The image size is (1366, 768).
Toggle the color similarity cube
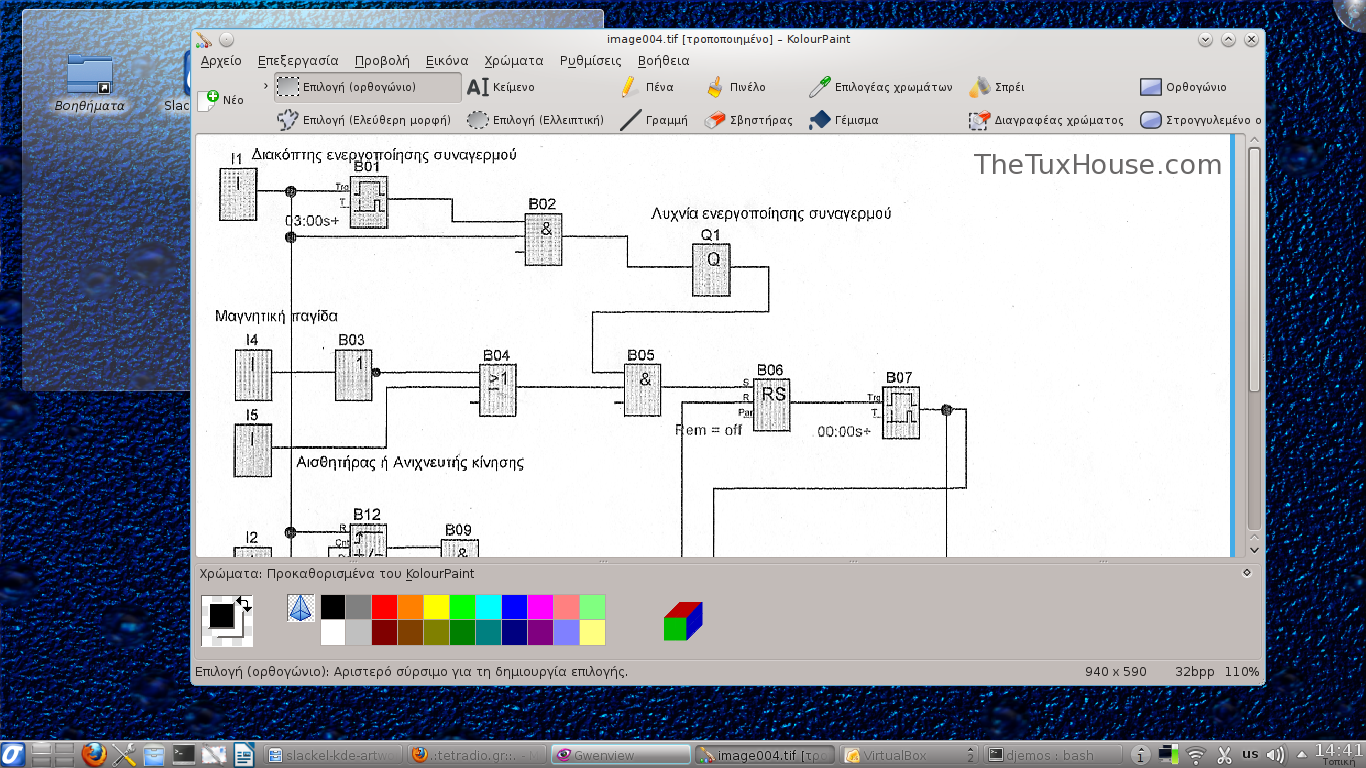[x=683, y=621]
